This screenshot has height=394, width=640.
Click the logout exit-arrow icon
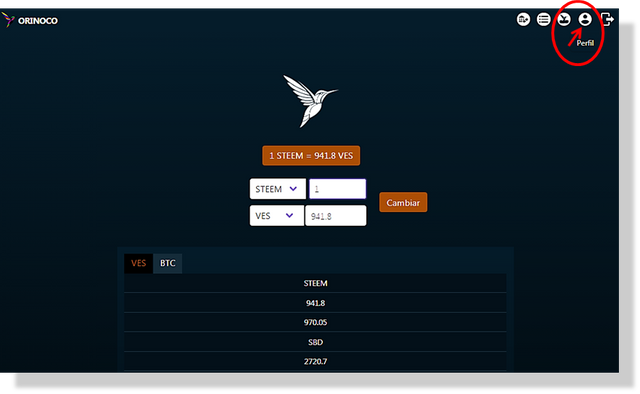pyautogui.click(x=607, y=19)
